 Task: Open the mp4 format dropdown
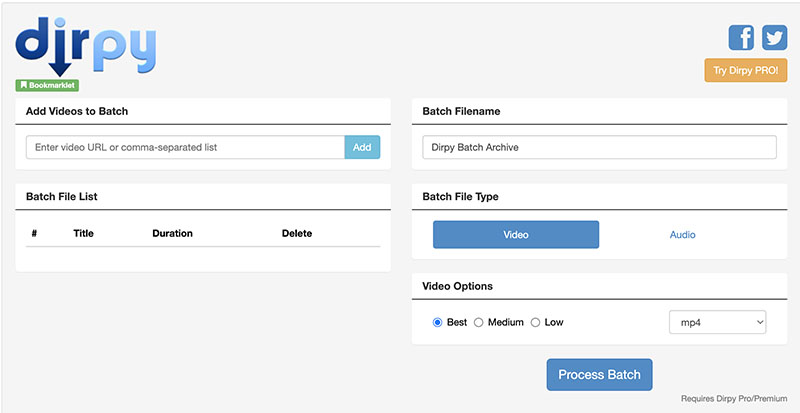(x=717, y=322)
